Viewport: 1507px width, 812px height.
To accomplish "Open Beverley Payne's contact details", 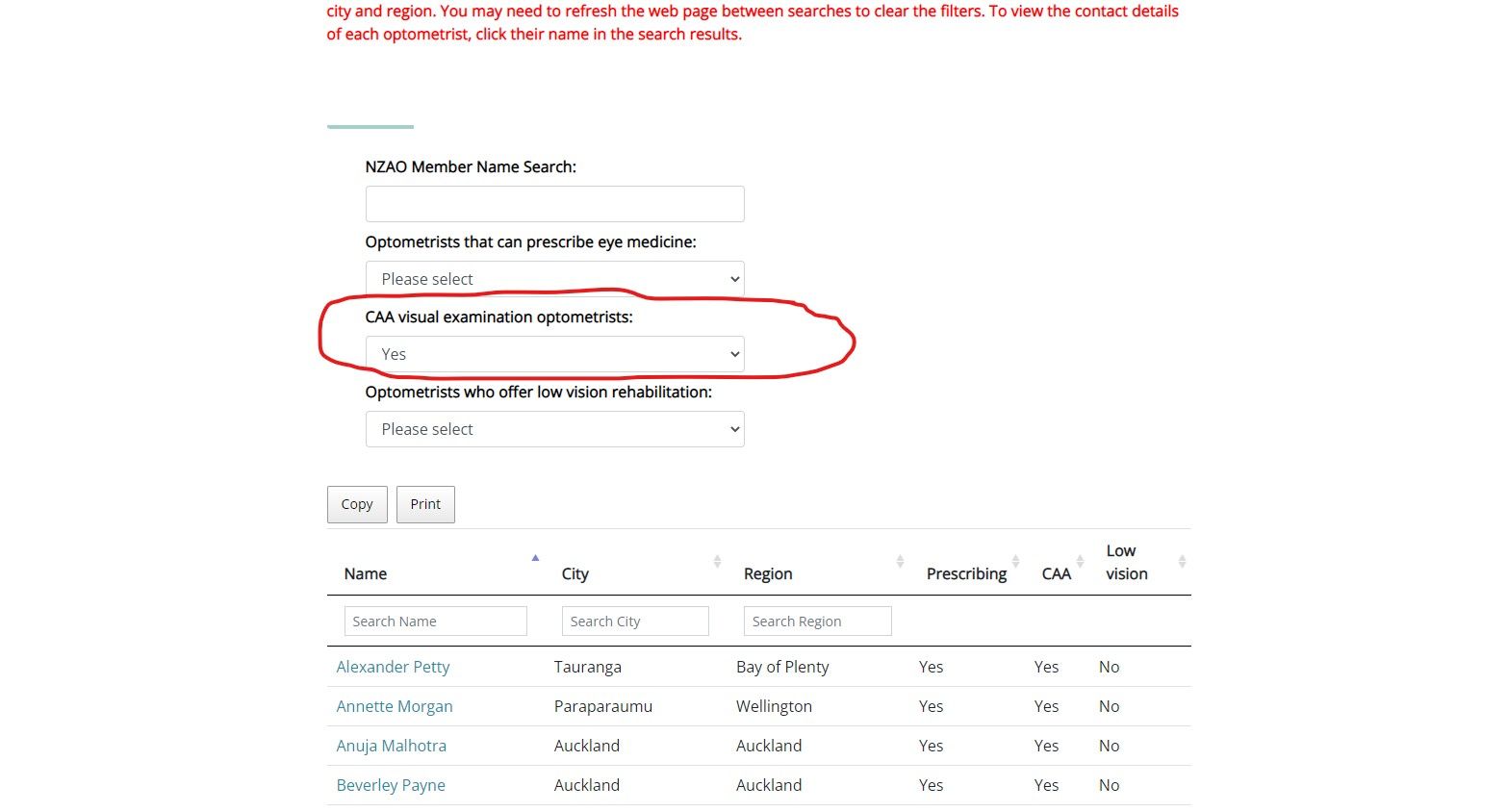I will click(391, 784).
